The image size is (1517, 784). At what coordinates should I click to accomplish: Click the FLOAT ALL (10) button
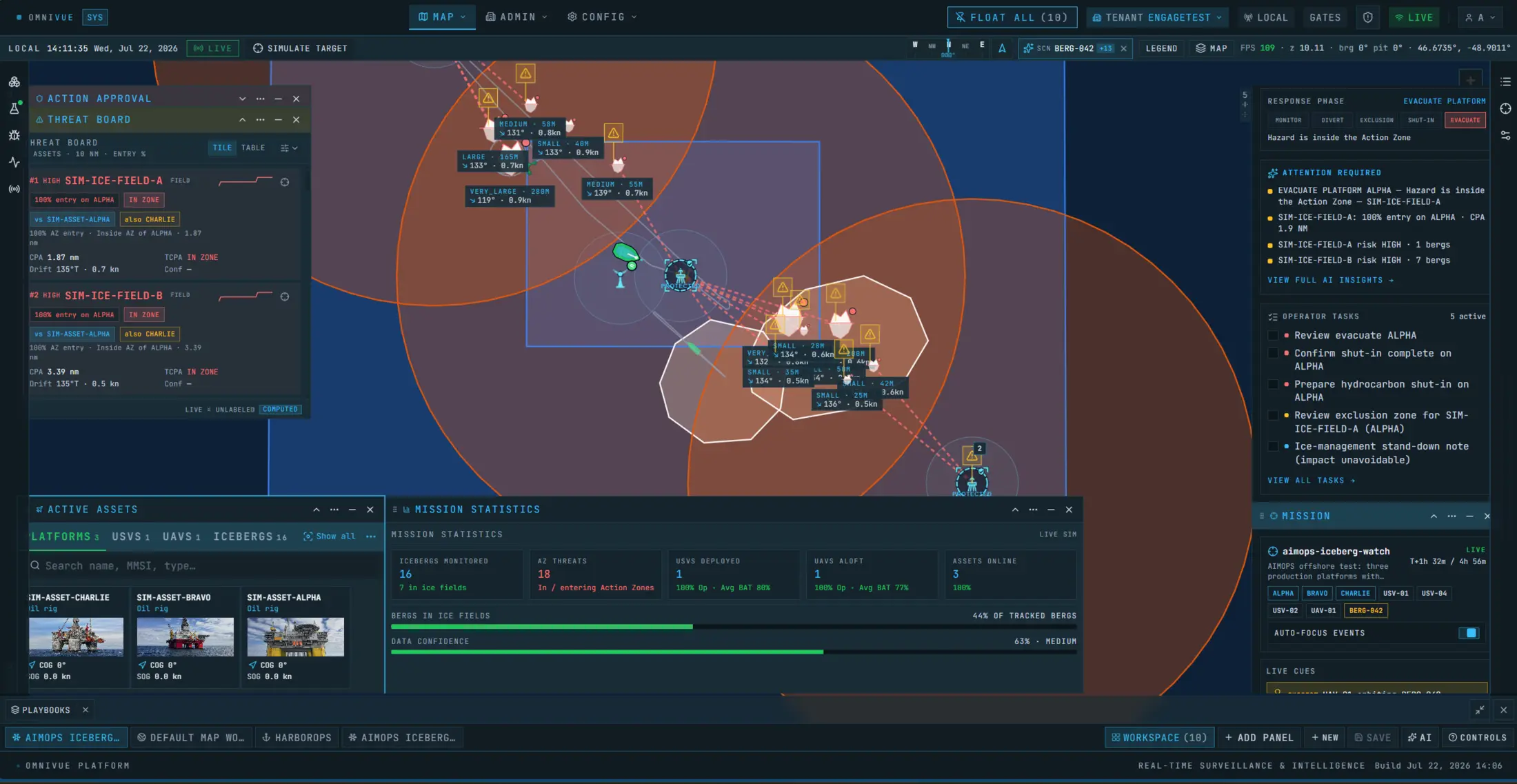(x=1012, y=17)
